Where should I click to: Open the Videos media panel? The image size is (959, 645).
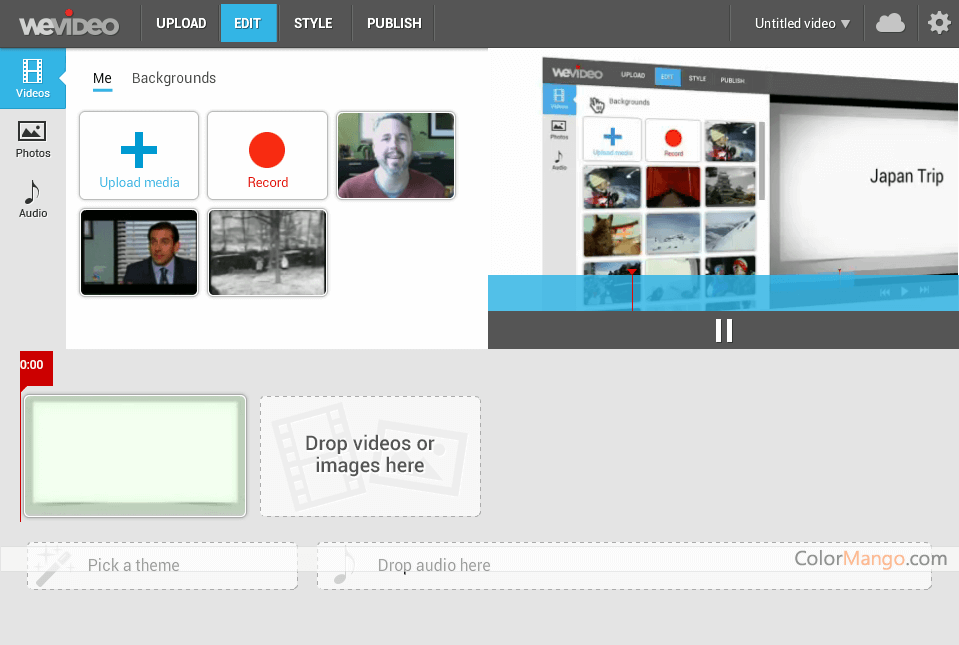tap(32, 79)
